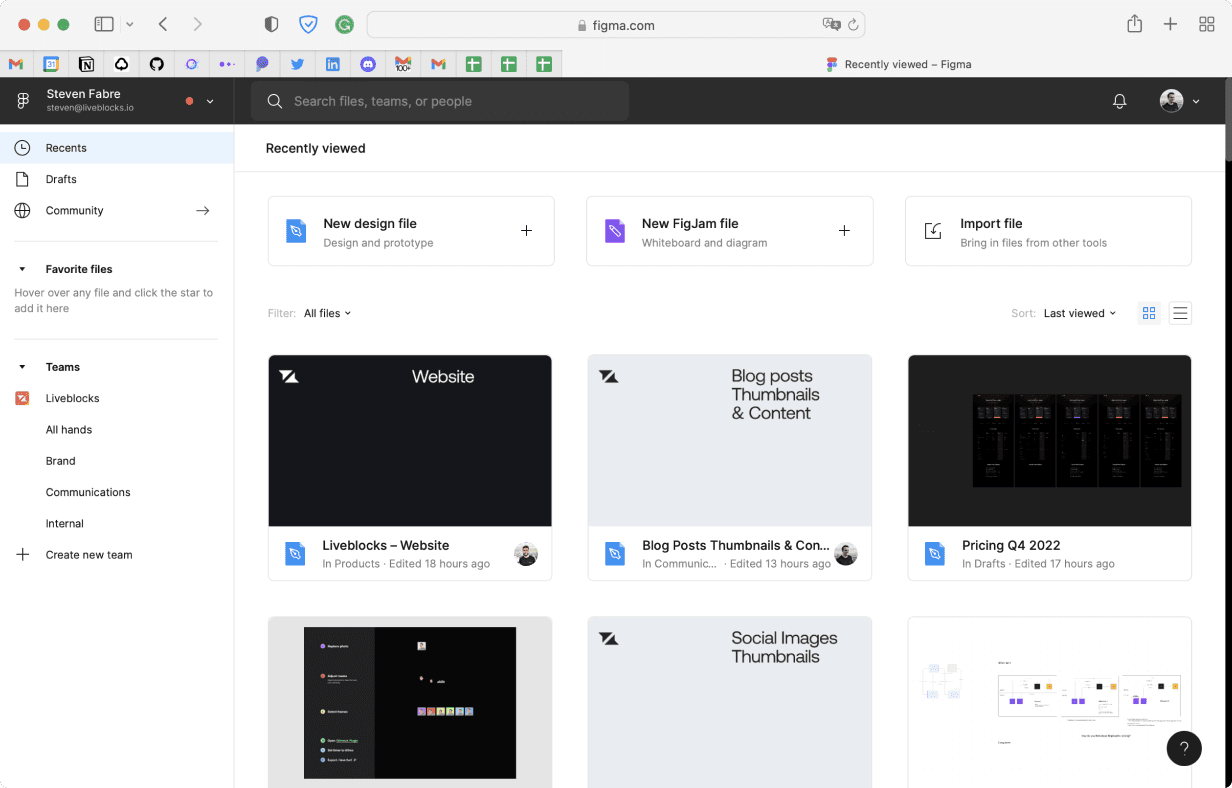Image resolution: width=1232 pixels, height=788 pixels.
Task: Click the Drafts document icon
Action: [x=22, y=178]
